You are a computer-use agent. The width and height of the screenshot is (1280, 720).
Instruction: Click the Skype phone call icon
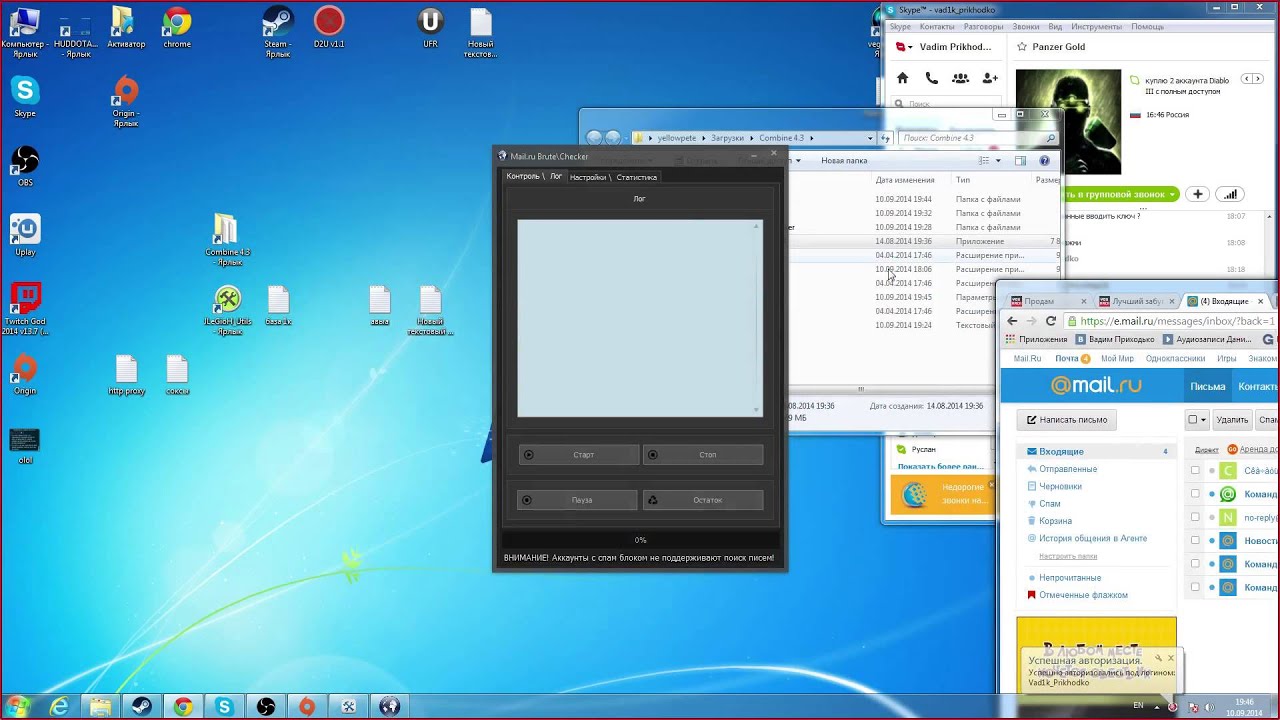931,78
